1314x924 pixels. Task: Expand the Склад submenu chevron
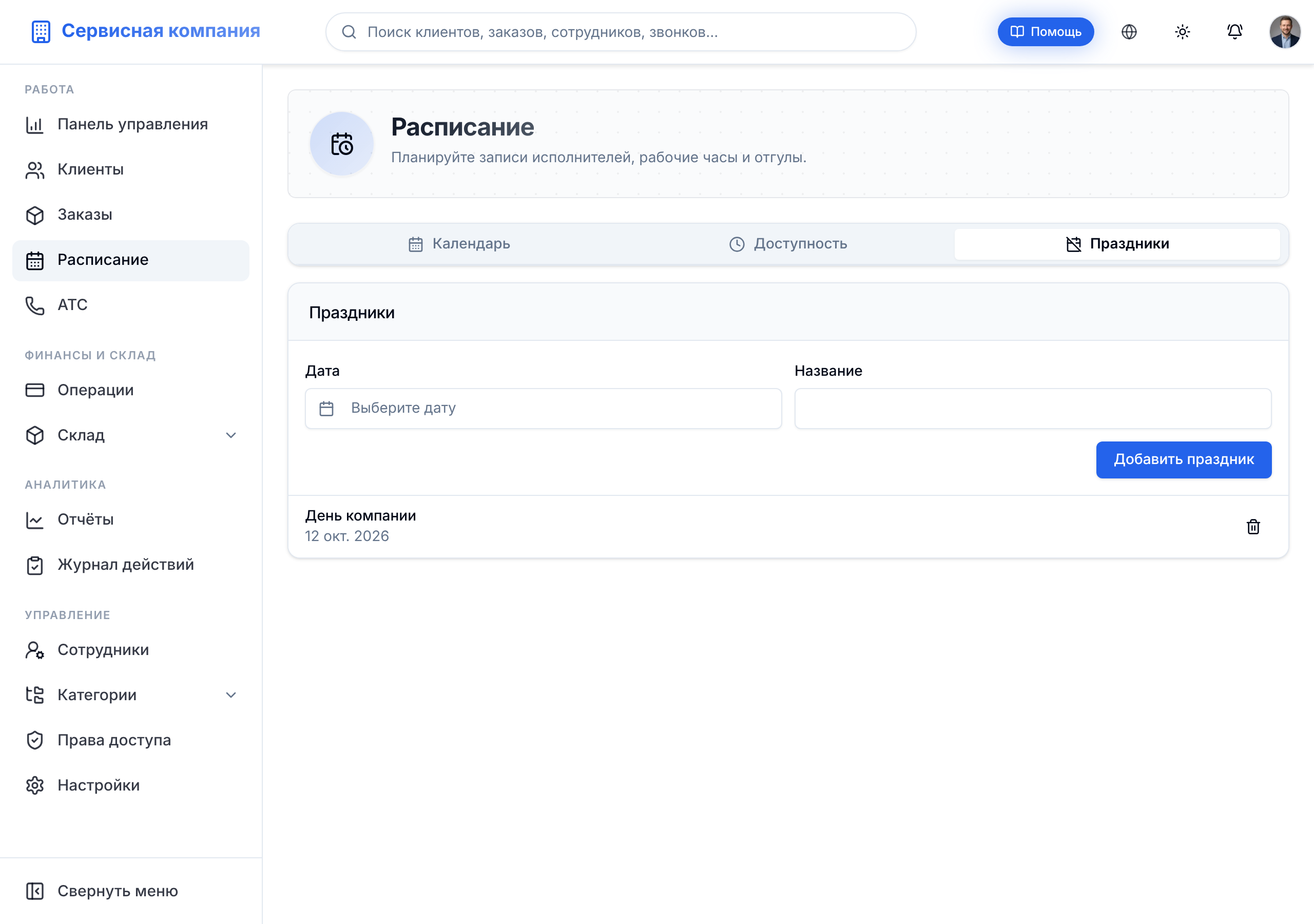tap(230, 436)
